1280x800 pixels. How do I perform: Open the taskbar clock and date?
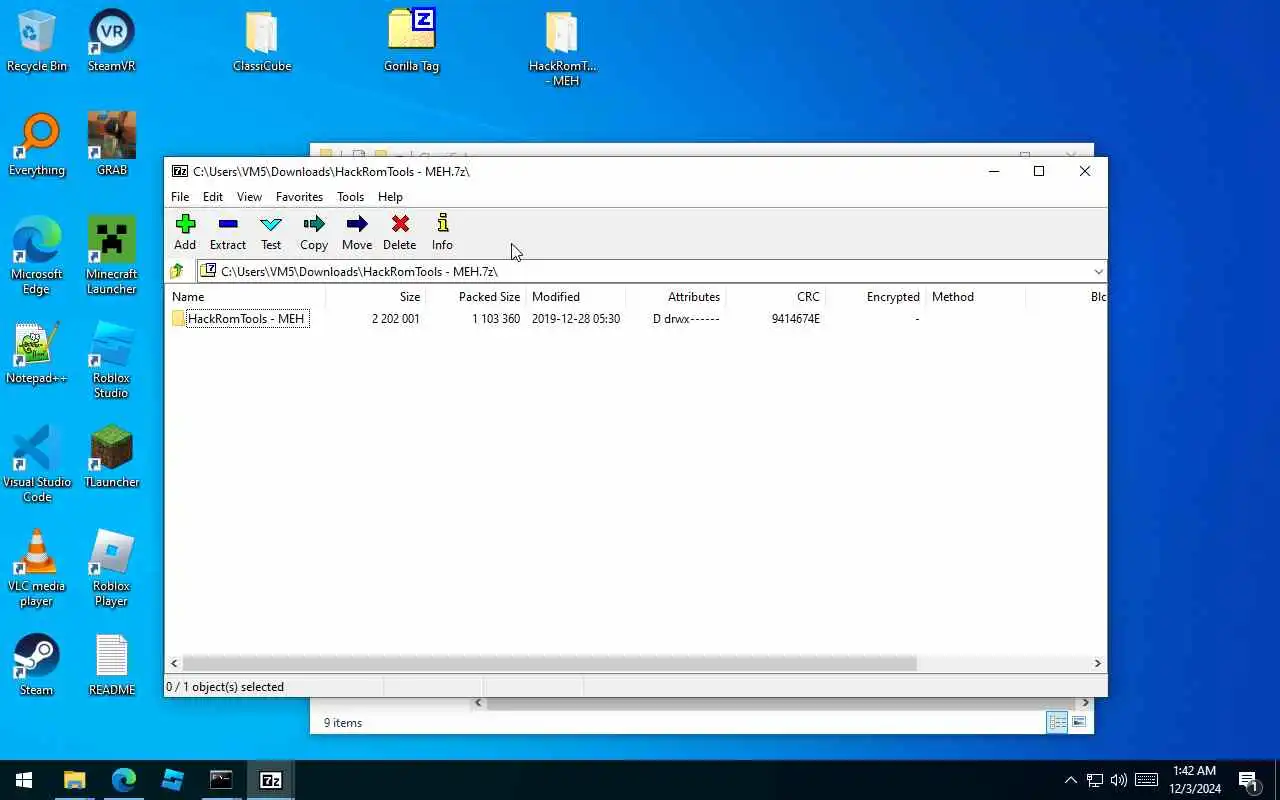point(1195,780)
